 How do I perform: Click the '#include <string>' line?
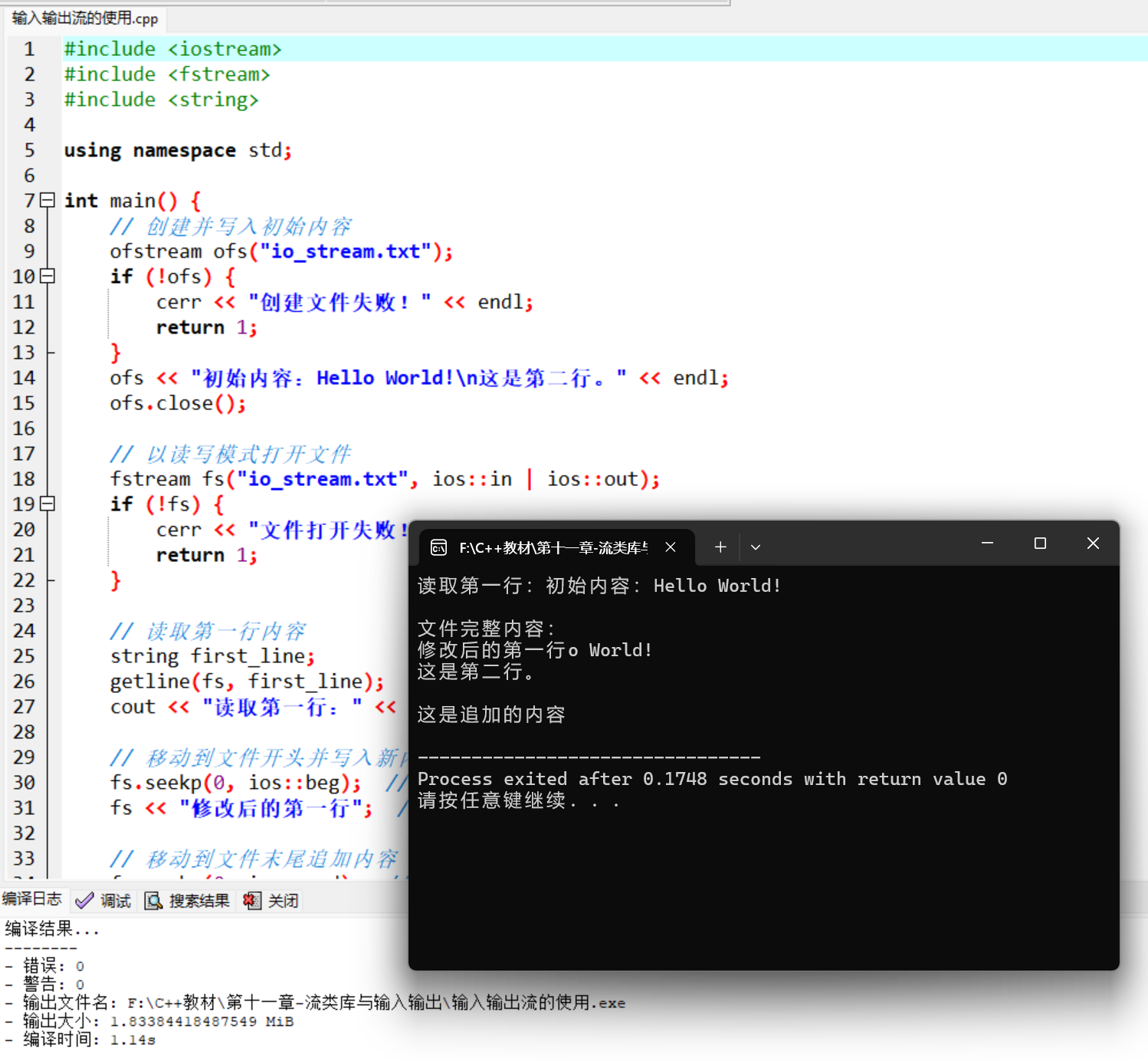pos(162,100)
